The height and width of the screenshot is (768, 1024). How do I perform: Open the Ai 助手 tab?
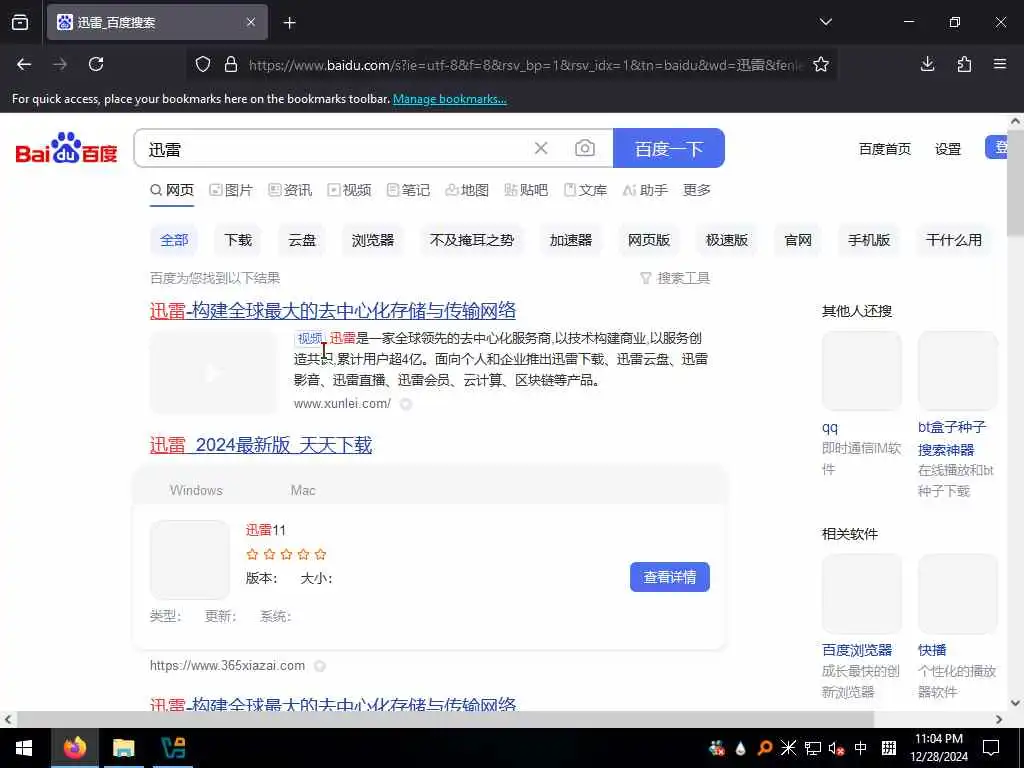pos(645,190)
